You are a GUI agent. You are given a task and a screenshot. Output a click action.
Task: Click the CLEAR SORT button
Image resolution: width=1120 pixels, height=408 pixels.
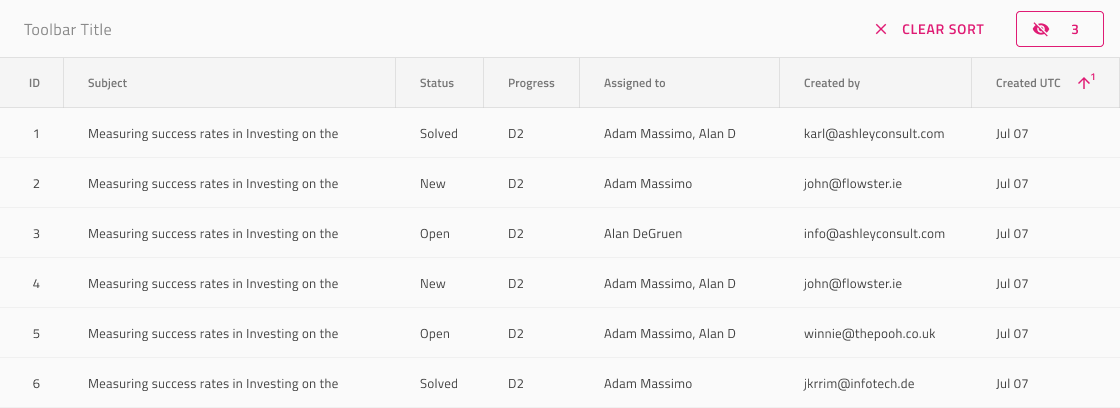(929, 29)
